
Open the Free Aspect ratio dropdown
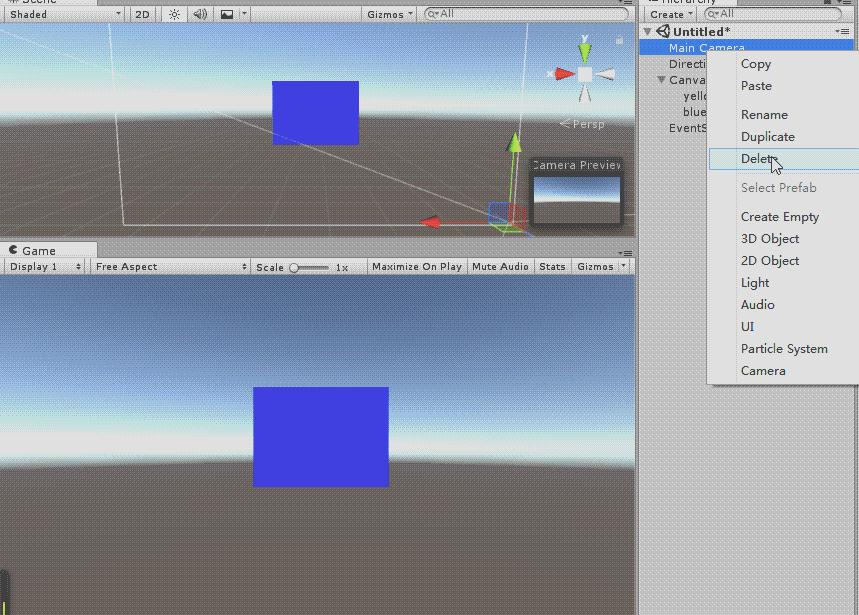tap(168, 266)
